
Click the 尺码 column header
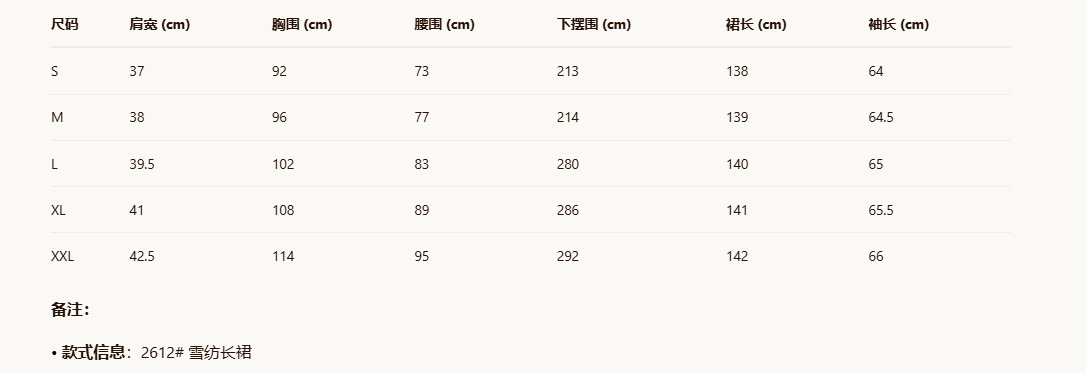(x=64, y=25)
